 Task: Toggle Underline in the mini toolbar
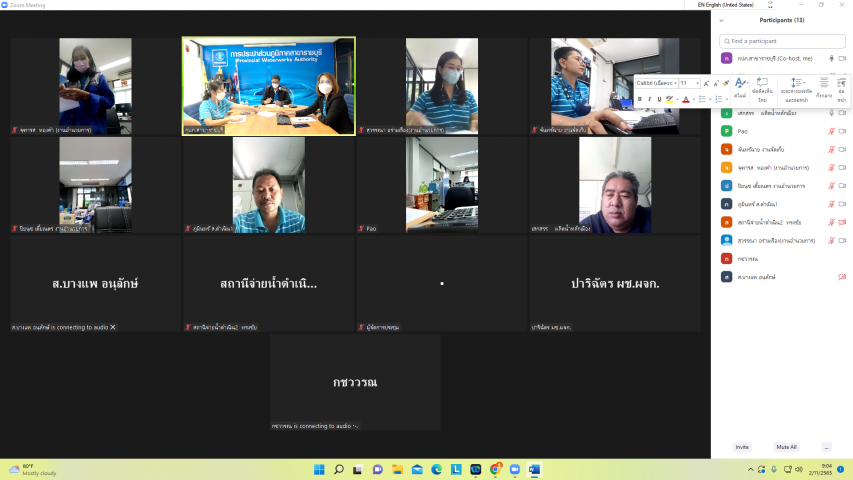click(x=659, y=99)
